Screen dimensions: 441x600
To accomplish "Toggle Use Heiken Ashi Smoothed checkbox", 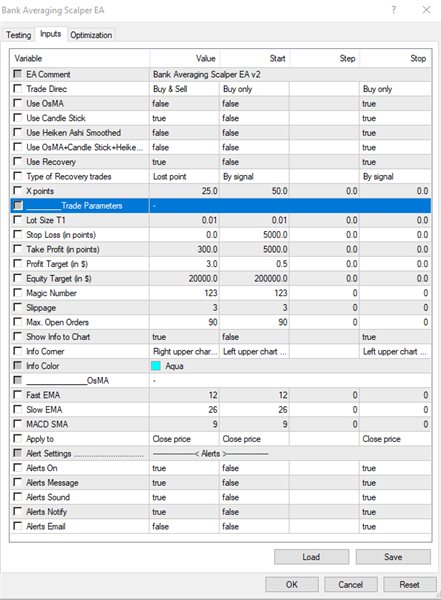I will (18, 132).
